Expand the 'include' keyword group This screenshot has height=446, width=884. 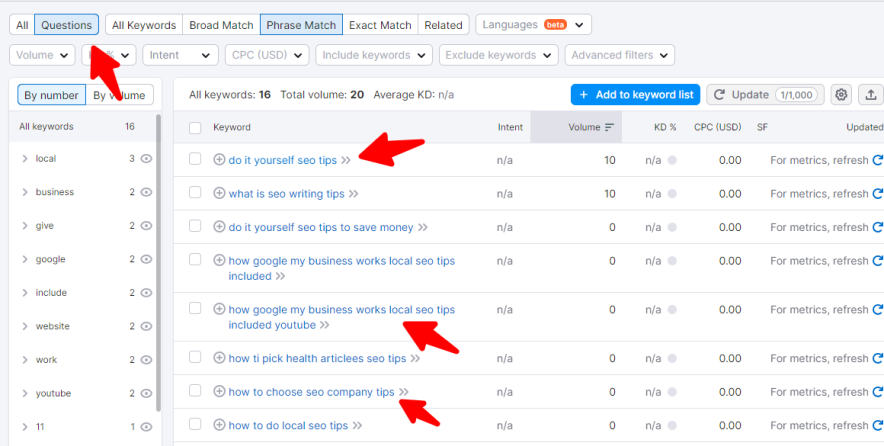[25, 293]
